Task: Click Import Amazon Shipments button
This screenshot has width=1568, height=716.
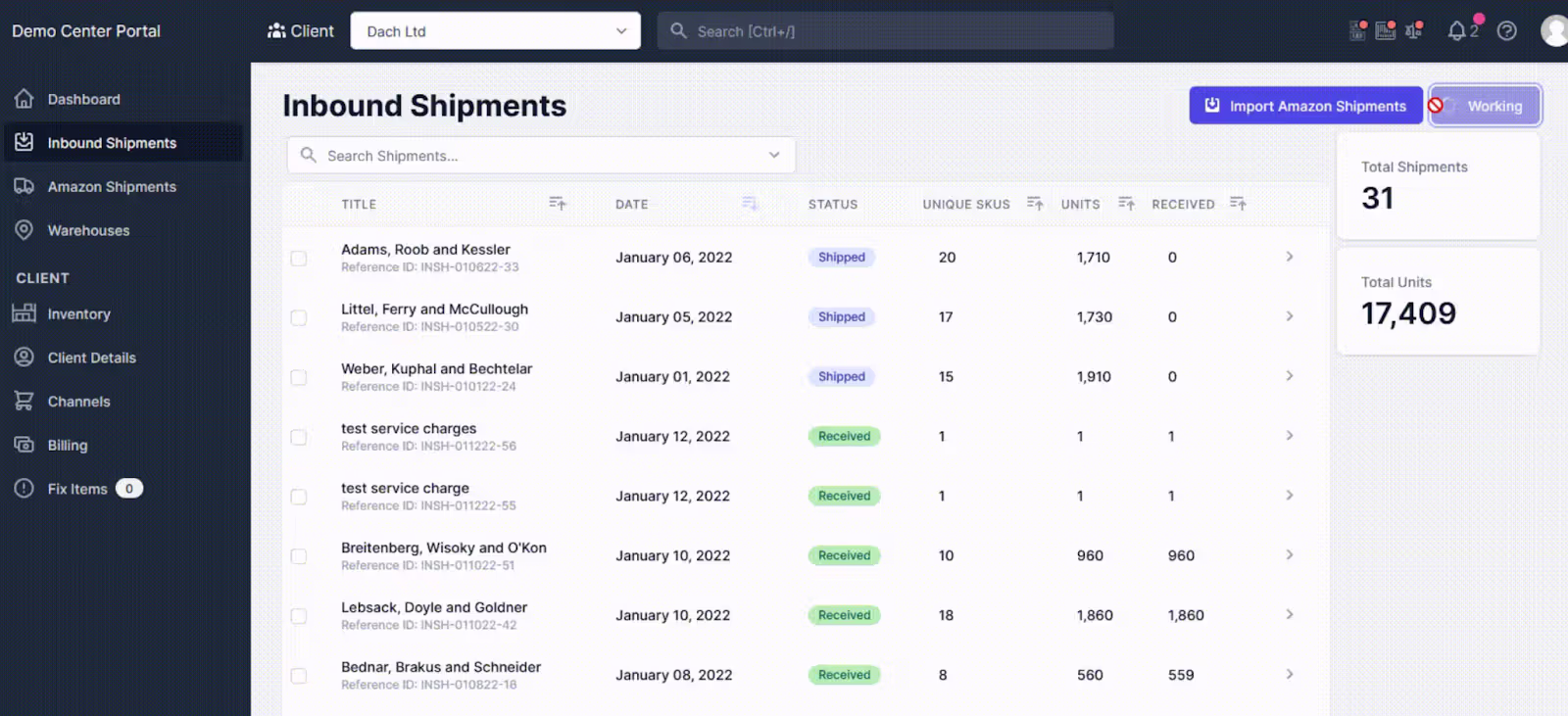Action: click(1305, 106)
